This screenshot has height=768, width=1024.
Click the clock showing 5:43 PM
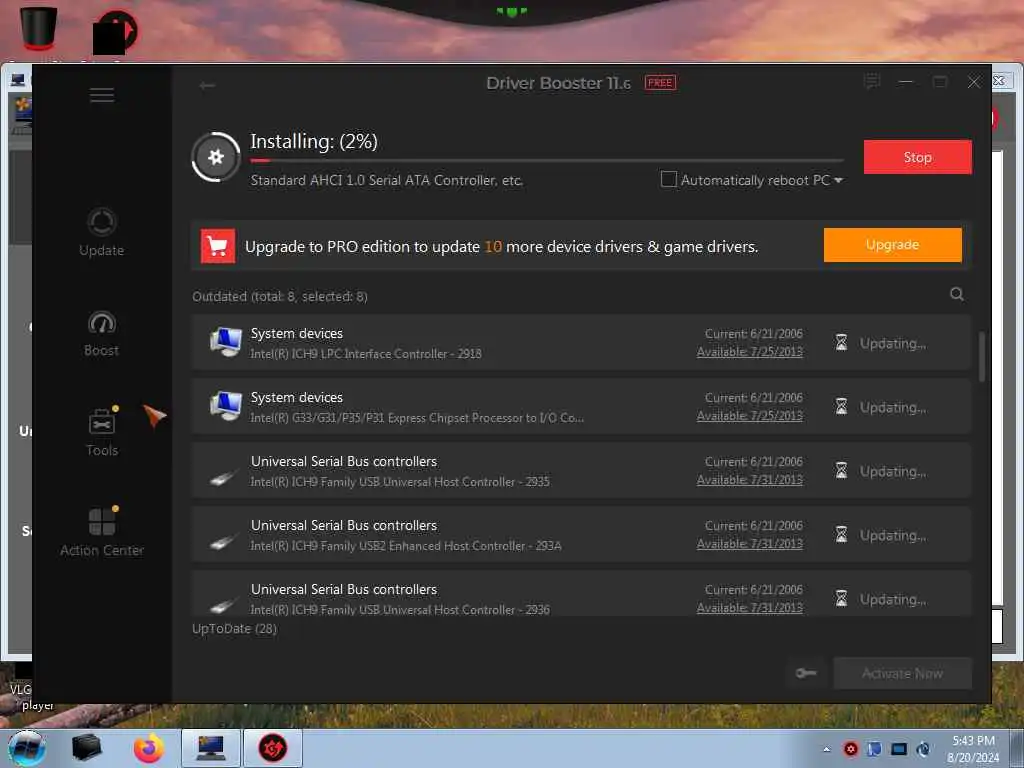click(973, 741)
